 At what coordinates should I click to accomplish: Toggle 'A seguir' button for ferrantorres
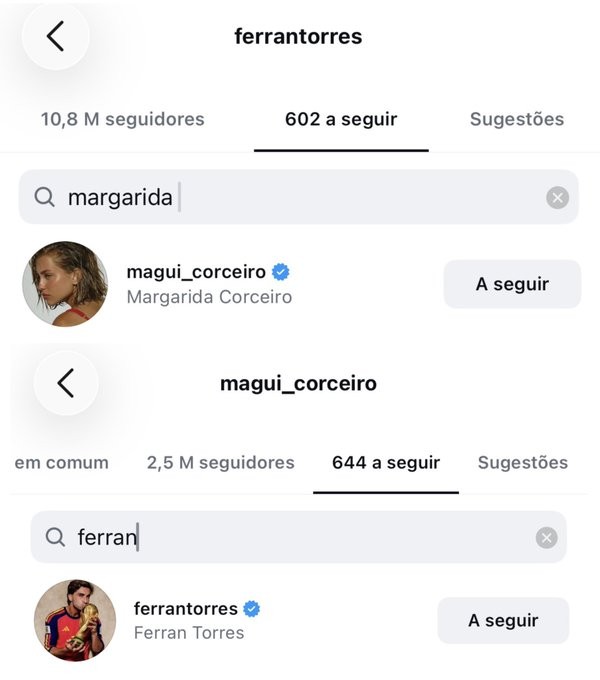point(503,621)
